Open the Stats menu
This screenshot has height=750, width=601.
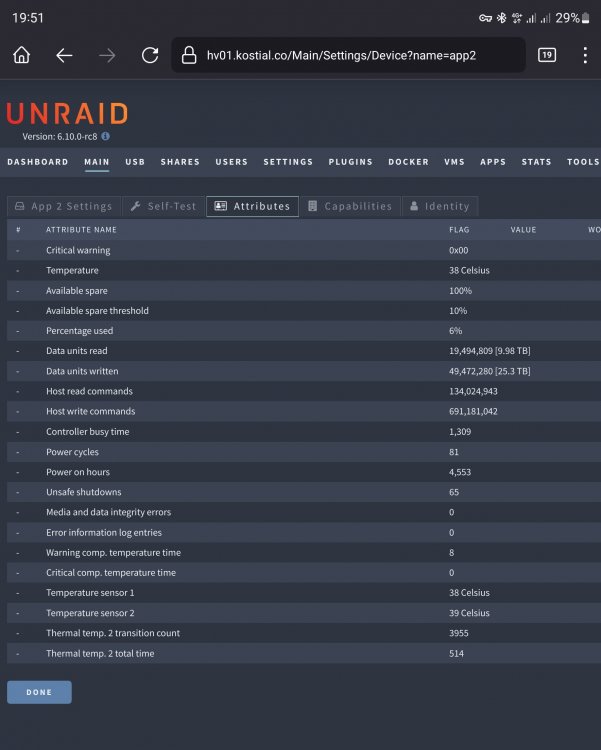(536, 162)
